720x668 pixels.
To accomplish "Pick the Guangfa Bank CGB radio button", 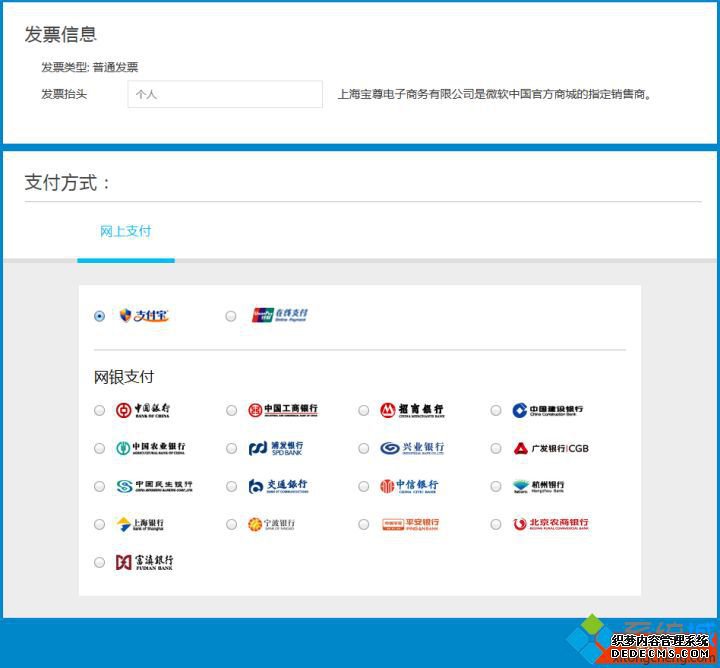I will coord(496,448).
